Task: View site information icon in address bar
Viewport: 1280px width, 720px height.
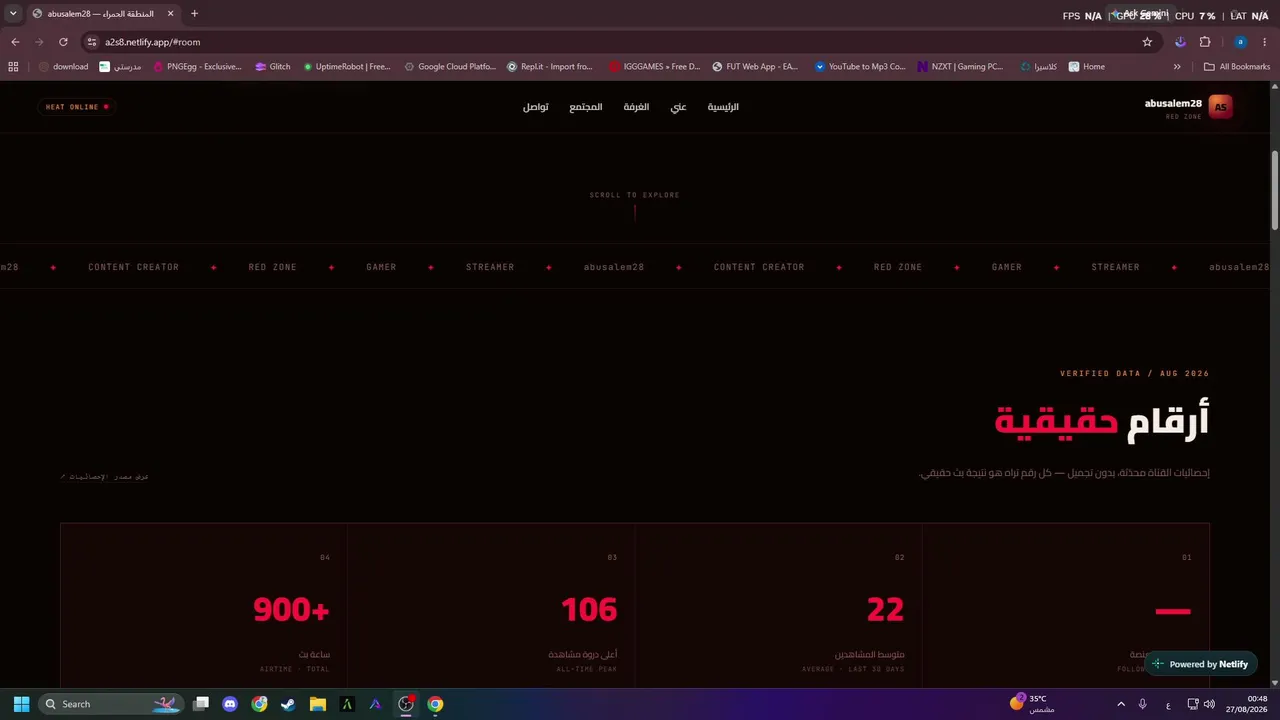Action: [92, 42]
